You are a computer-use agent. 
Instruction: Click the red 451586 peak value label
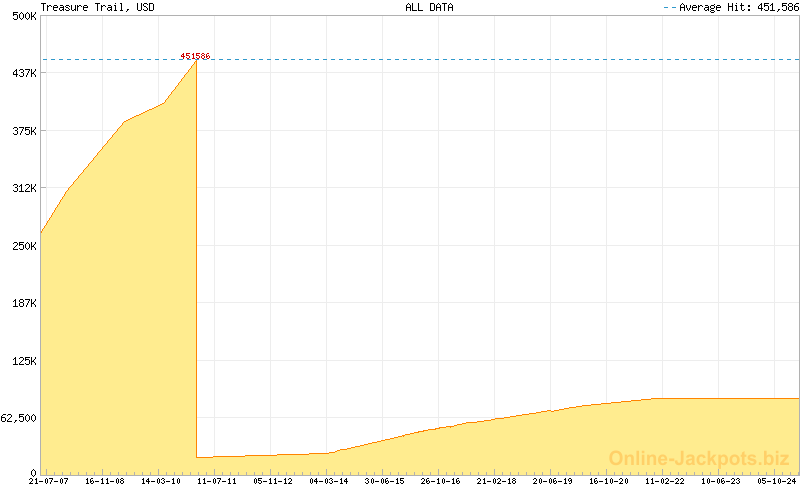(195, 56)
